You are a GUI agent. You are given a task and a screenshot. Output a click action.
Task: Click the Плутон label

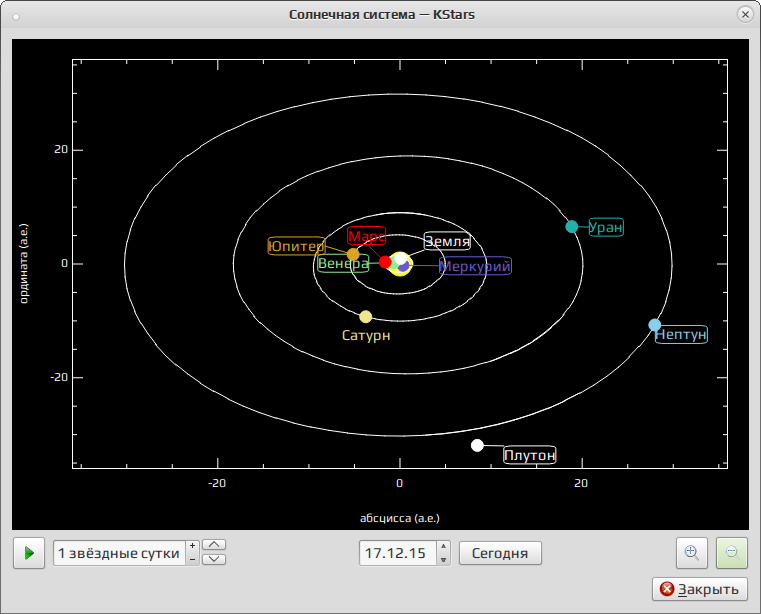[x=529, y=455]
